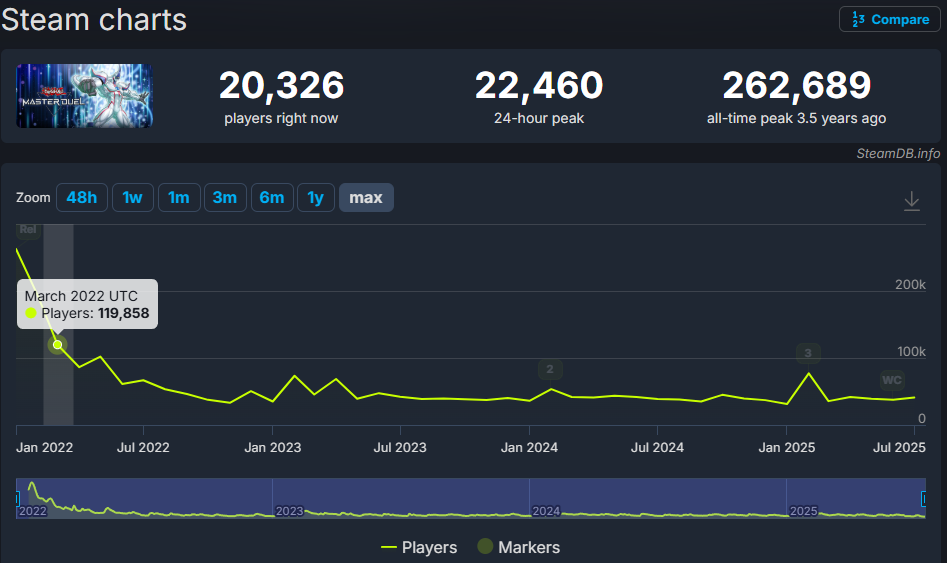The height and width of the screenshot is (563, 947).
Task: Click the Steam charts heading
Action: [x=94, y=20]
